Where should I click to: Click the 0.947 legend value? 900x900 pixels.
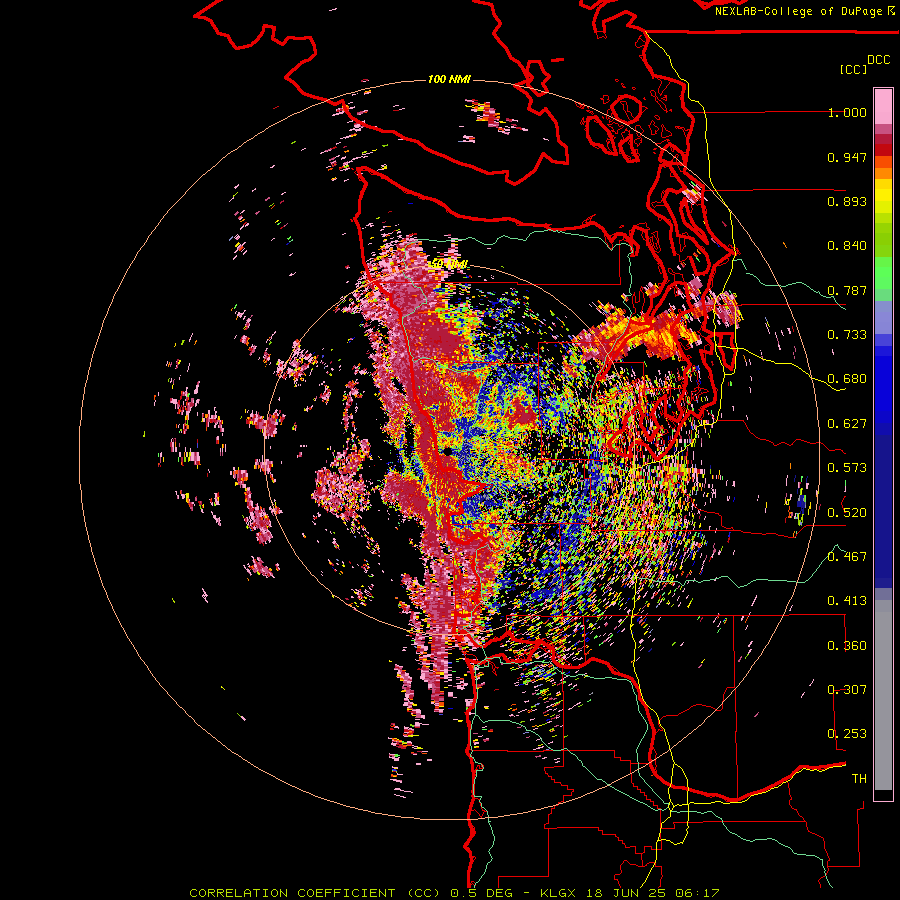(847, 157)
